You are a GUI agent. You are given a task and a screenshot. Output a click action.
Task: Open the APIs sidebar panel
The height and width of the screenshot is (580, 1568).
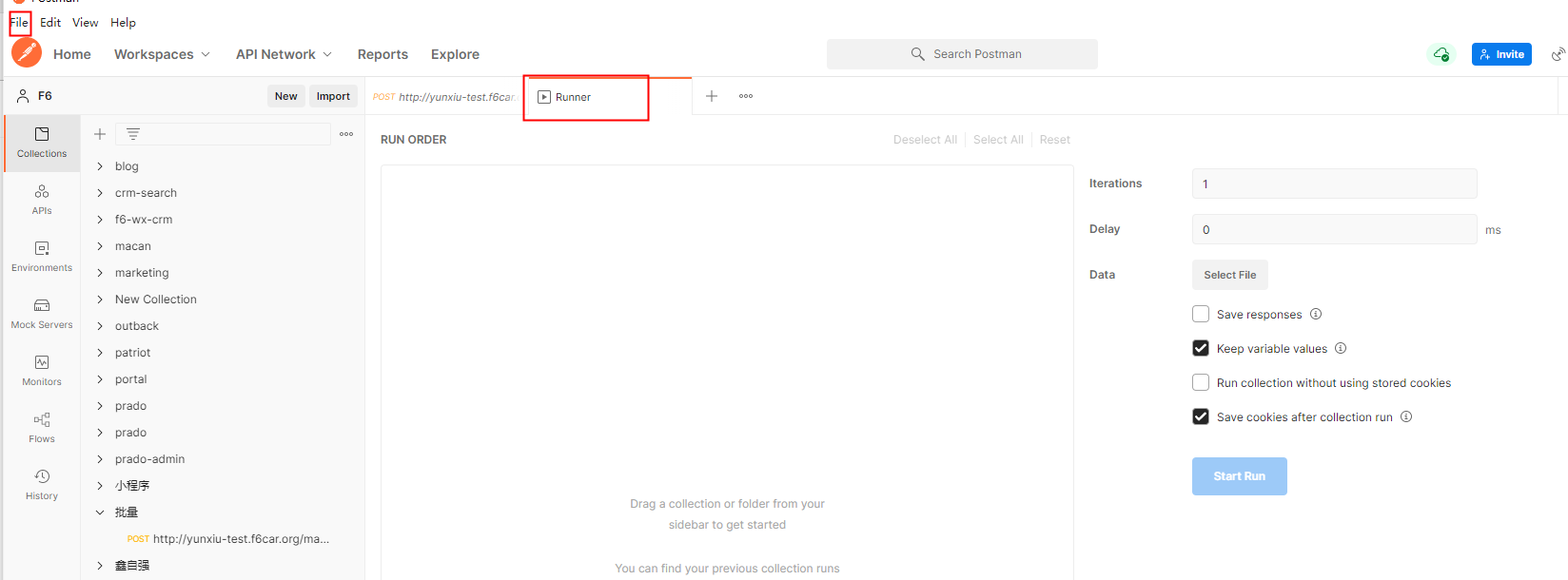[42, 200]
